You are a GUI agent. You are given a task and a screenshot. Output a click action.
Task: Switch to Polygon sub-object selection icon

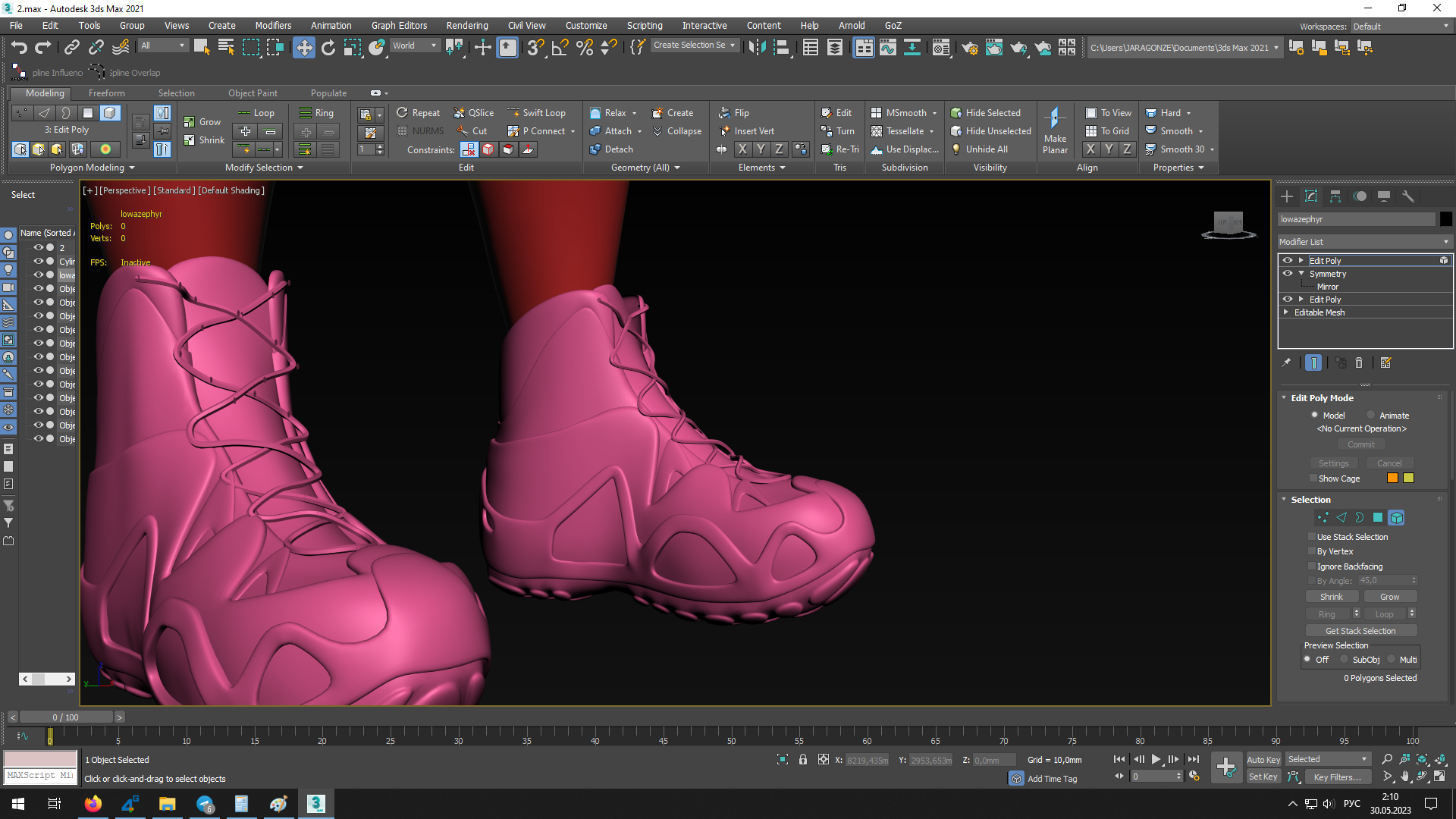(1378, 517)
